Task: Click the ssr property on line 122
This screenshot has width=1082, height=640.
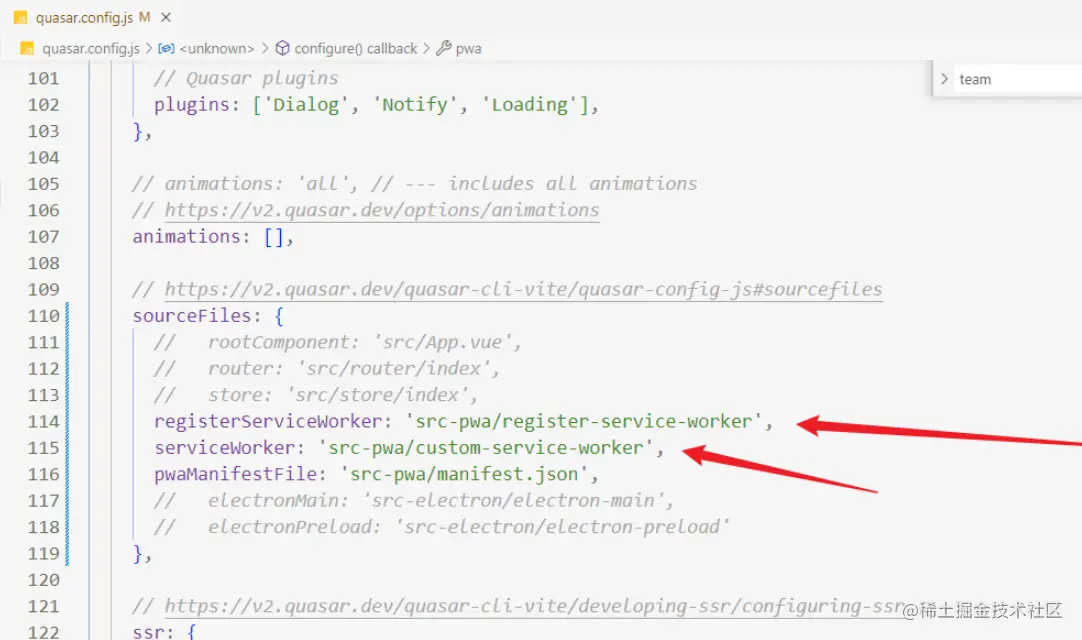Action: pyautogui.click(x=148, y=632)
